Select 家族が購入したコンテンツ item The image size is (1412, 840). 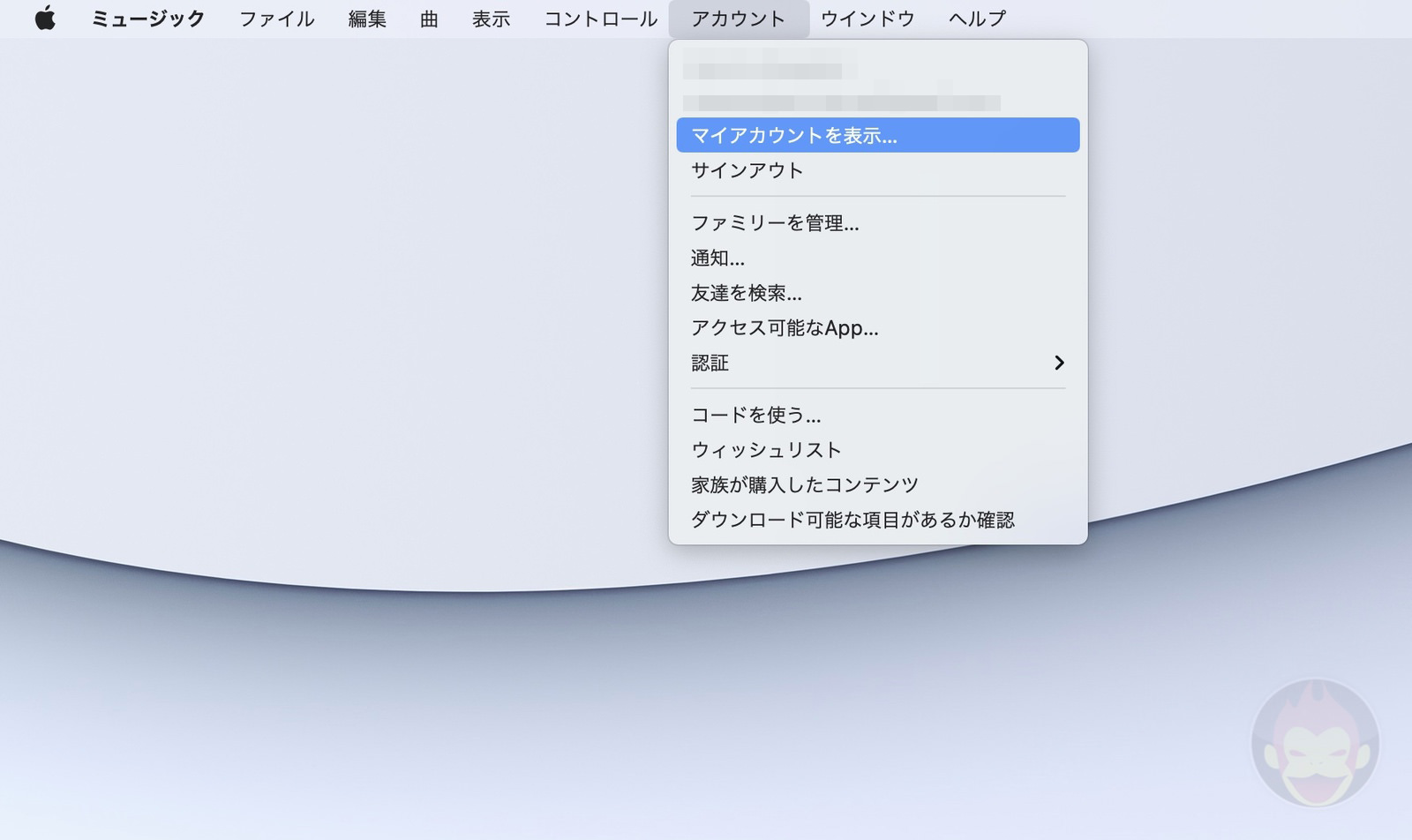(878, 484)
